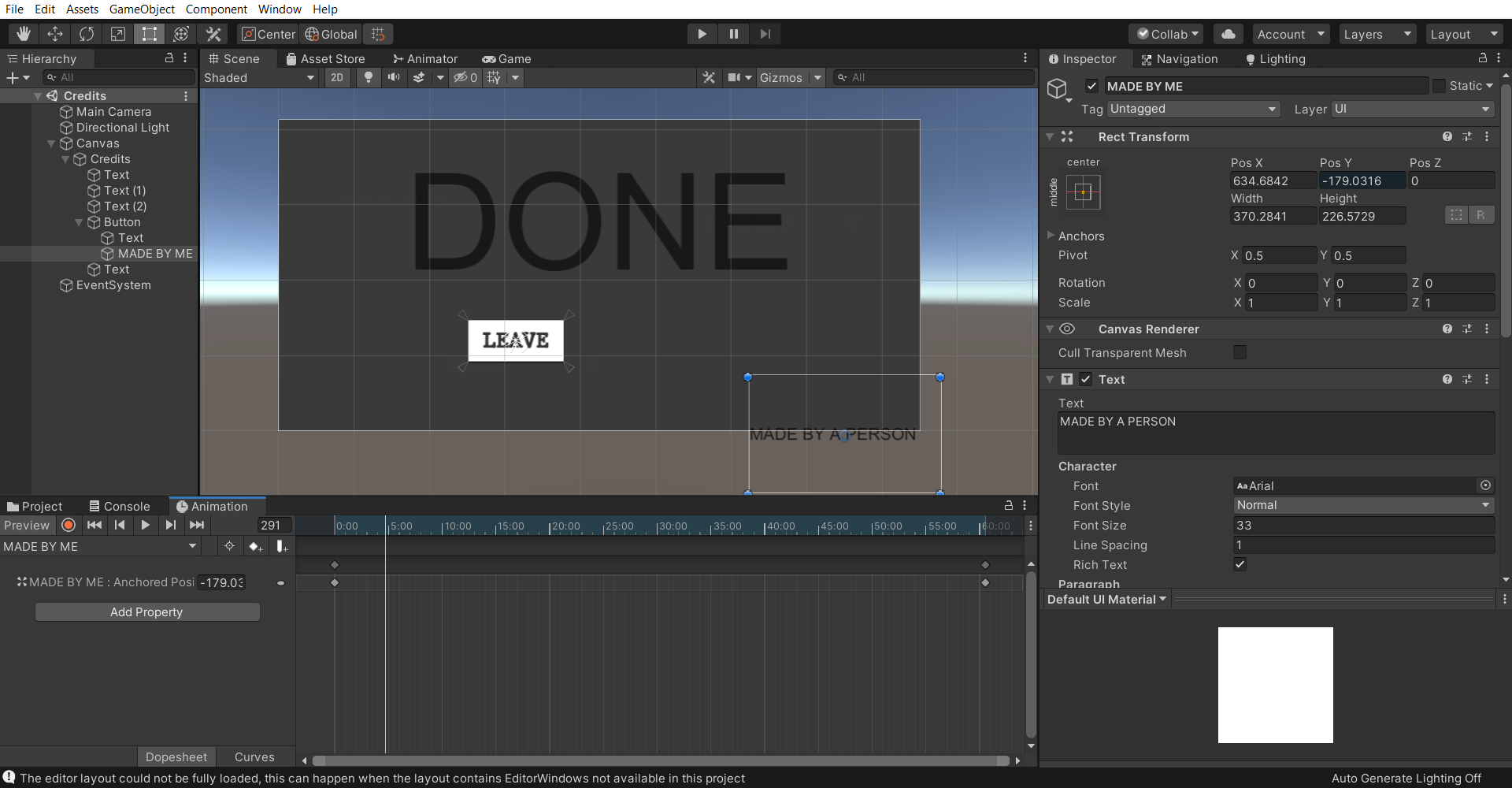The image size is (1512, 788).
Task: Select the Hand tool in toolbar
Action: (24, 34)
